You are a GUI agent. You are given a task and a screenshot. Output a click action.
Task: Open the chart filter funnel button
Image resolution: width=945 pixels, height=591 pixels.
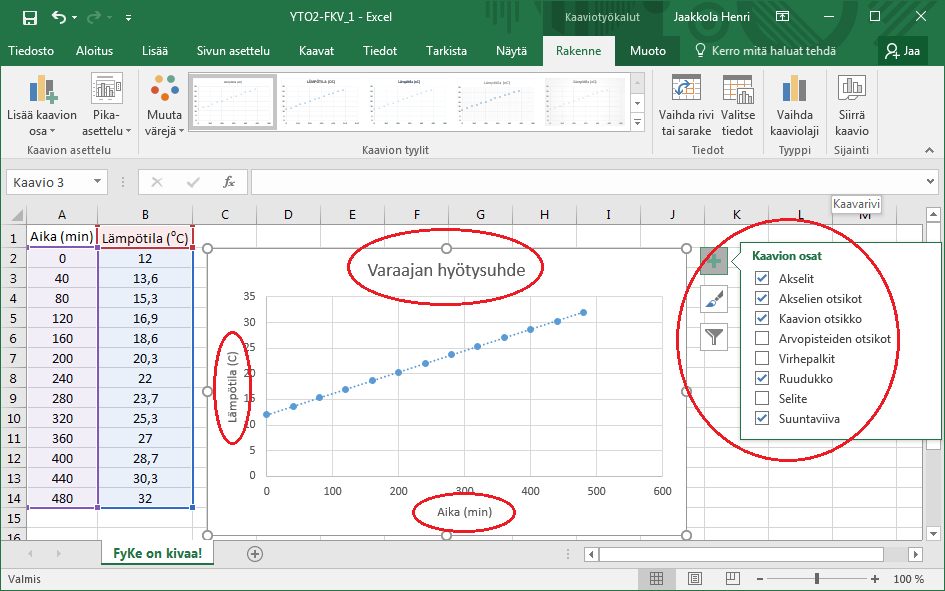714,337
